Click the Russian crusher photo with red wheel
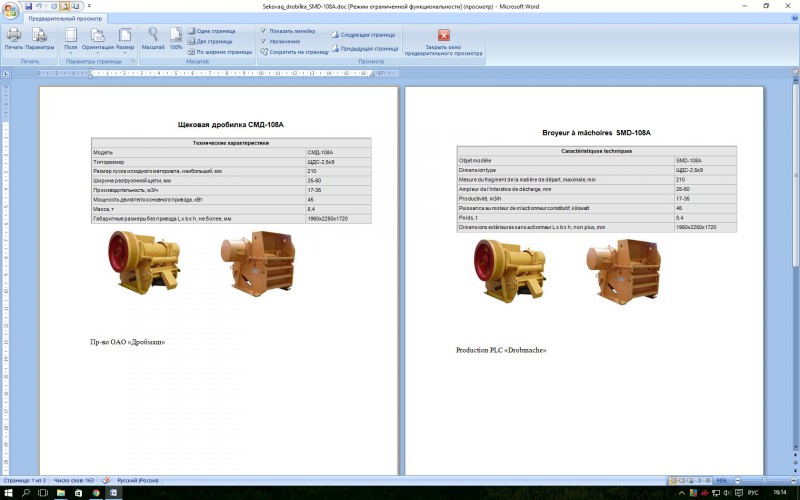The height and width of the screenshot is (500, 800). [144, 262]
